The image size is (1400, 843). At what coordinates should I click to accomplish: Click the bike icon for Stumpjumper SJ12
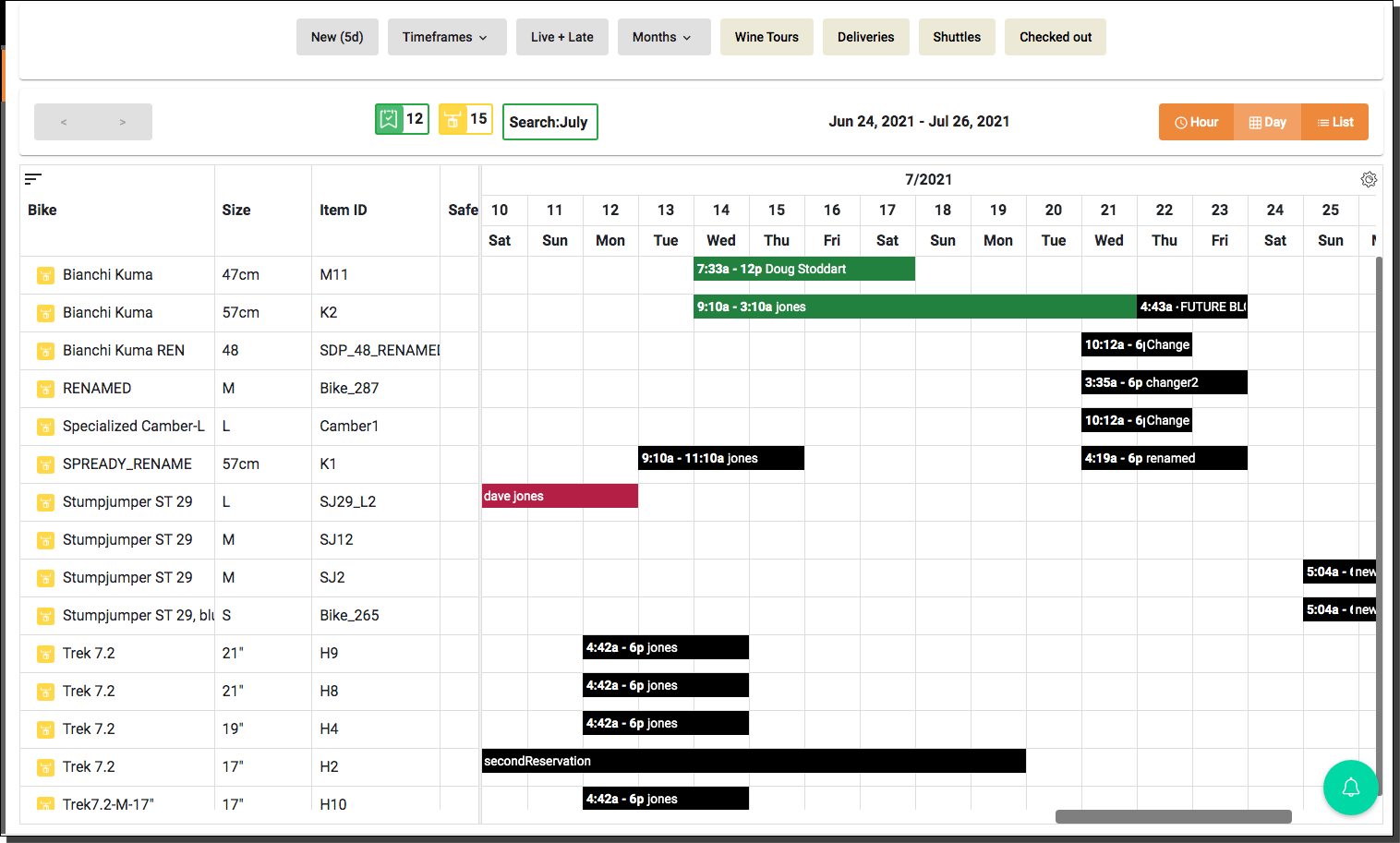pos(45,540)
